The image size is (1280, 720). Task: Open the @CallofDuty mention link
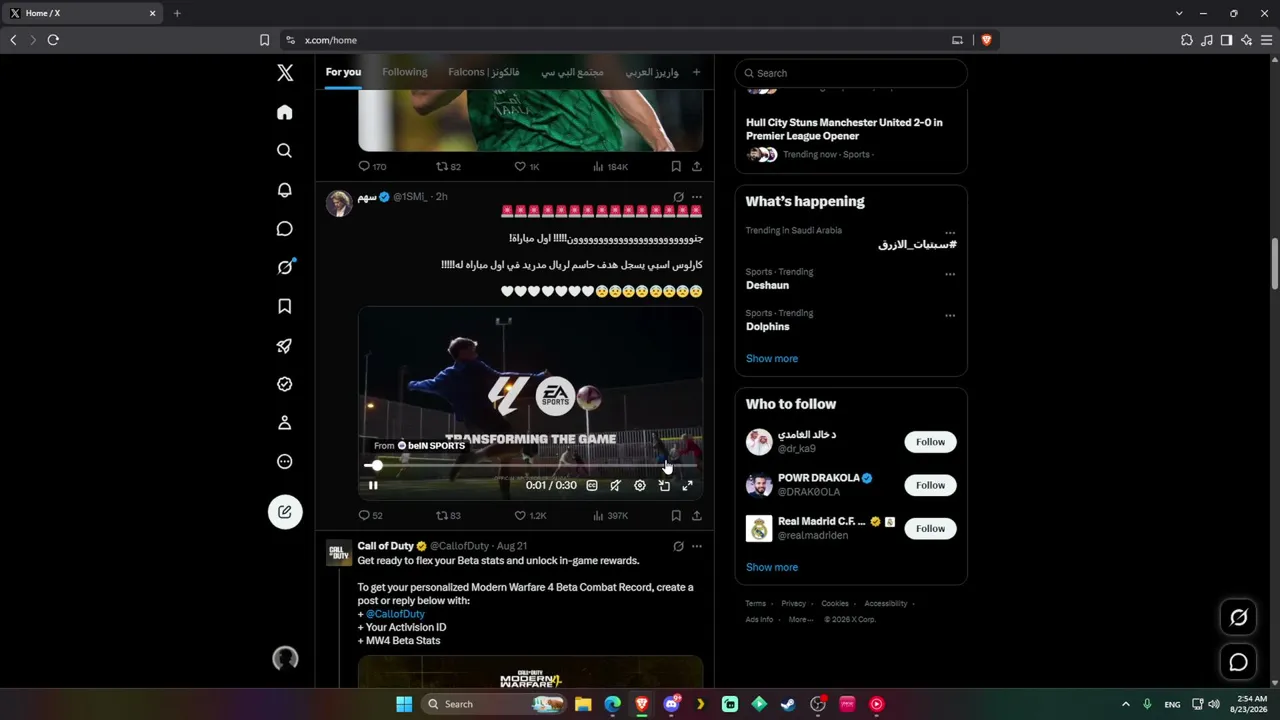[x=395, y=614]
